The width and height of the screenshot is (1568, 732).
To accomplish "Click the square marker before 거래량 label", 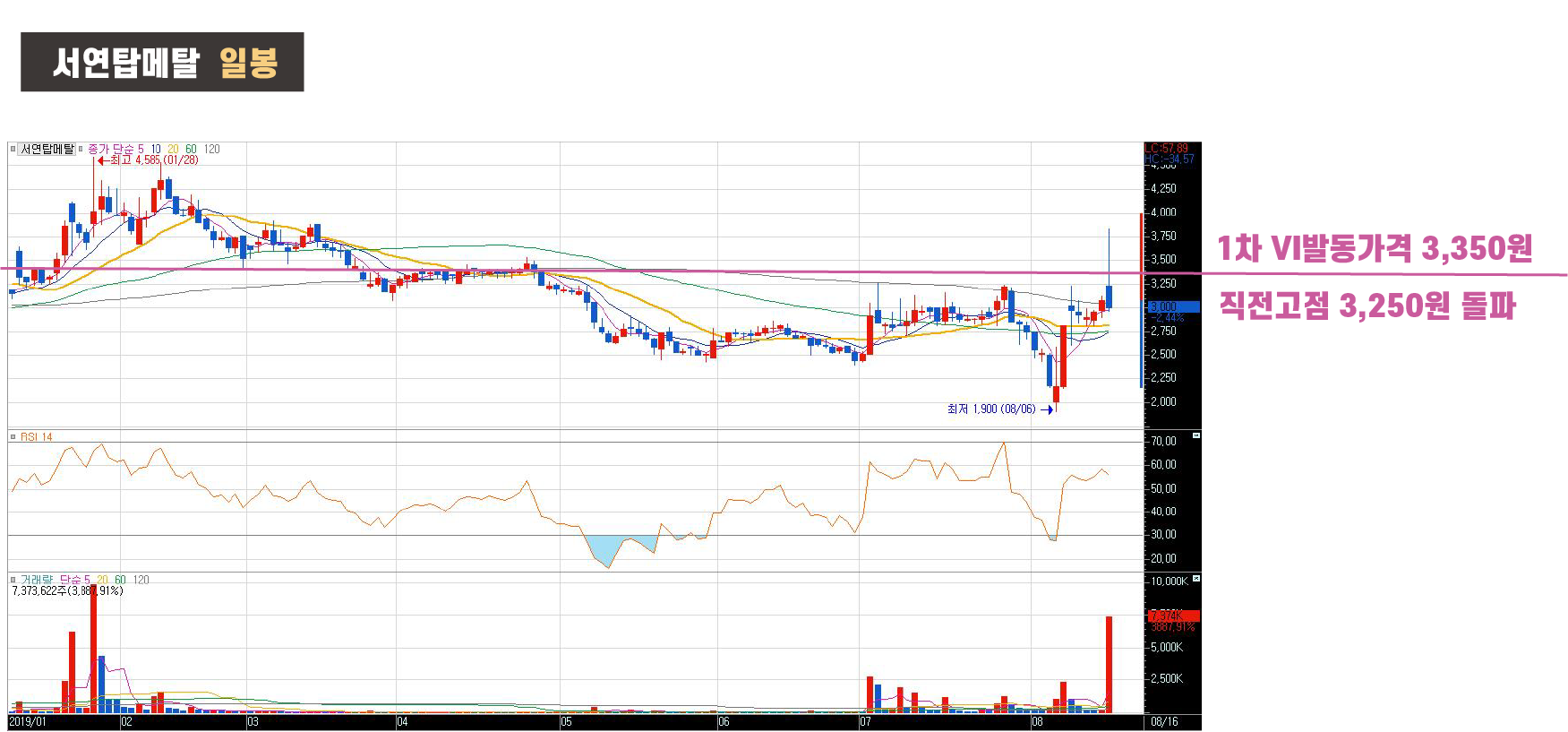I will tap(13, 580).
